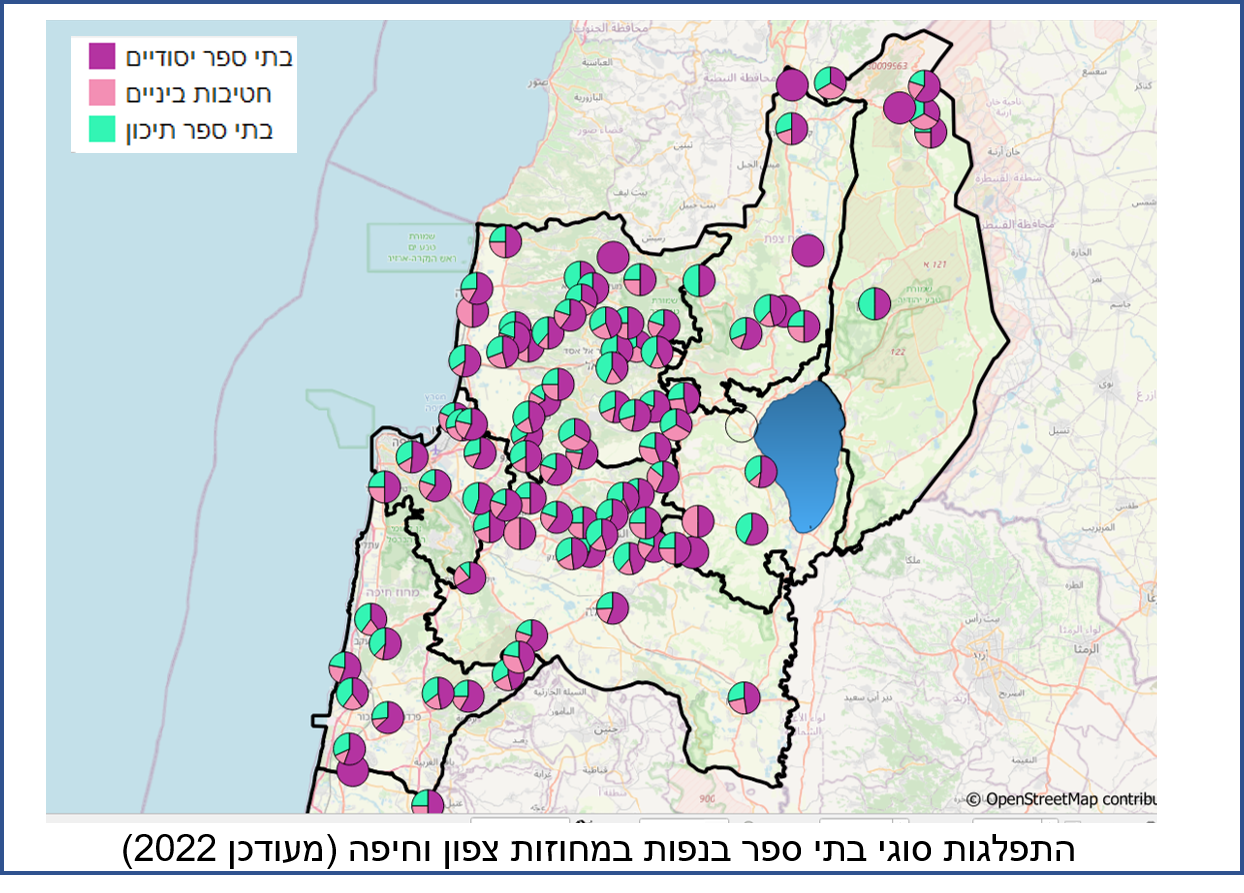Select the חטיבות ביניים legend label
1244x893 pixels.
198,93
